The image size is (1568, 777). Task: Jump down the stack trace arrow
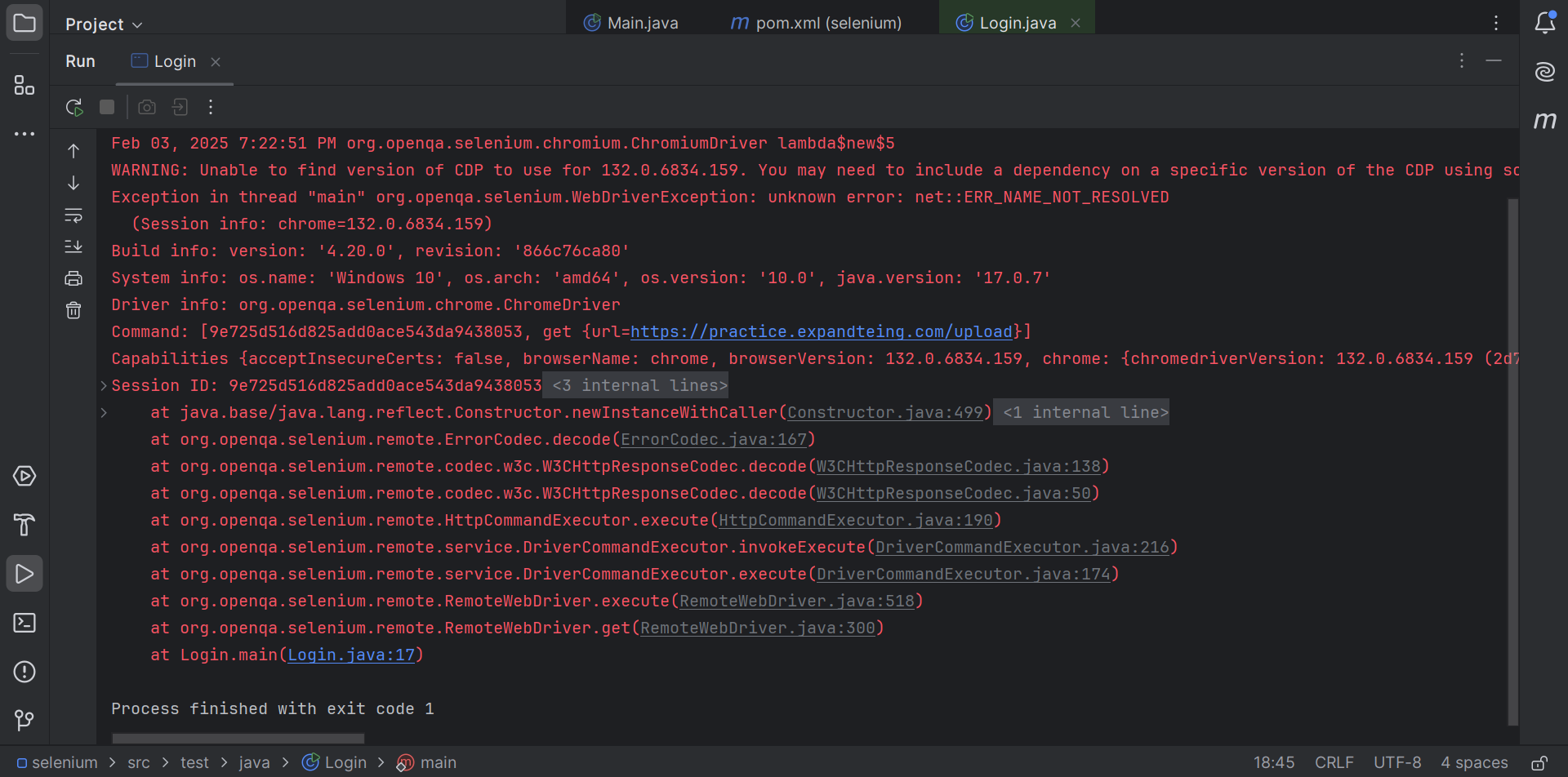click(73, 183)
